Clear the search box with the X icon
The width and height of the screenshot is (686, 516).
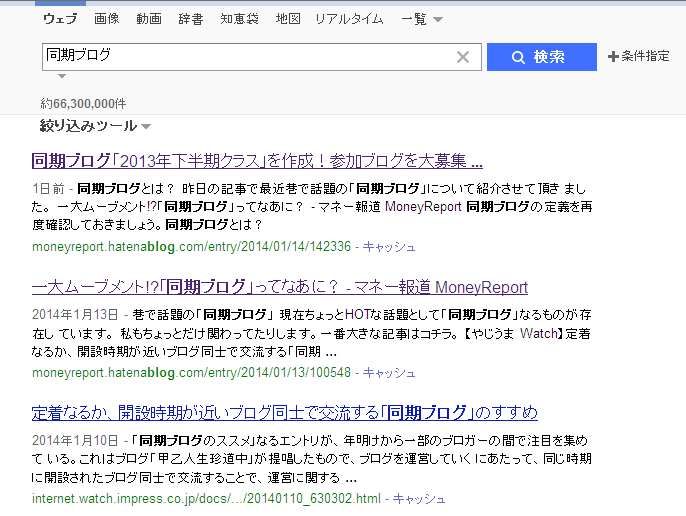463,57
